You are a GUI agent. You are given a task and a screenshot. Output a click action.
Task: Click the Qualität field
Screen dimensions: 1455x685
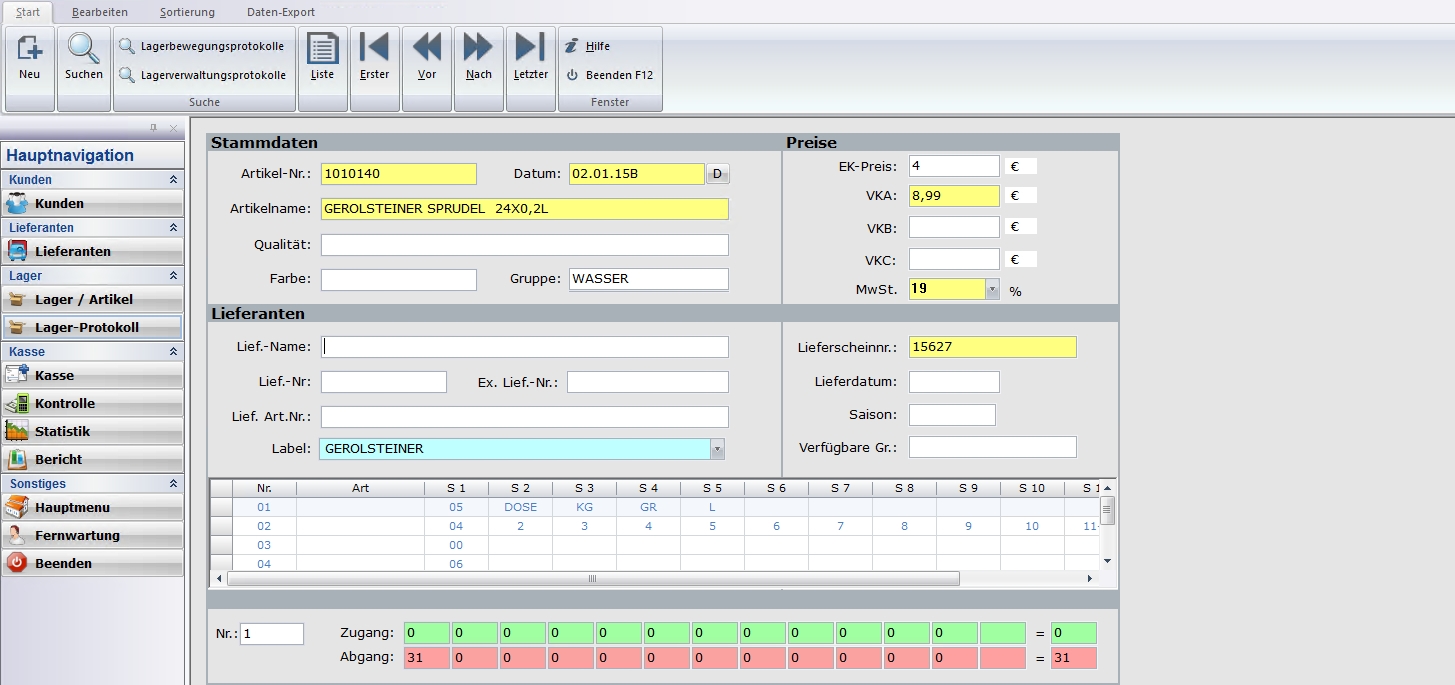click(525, 245)
